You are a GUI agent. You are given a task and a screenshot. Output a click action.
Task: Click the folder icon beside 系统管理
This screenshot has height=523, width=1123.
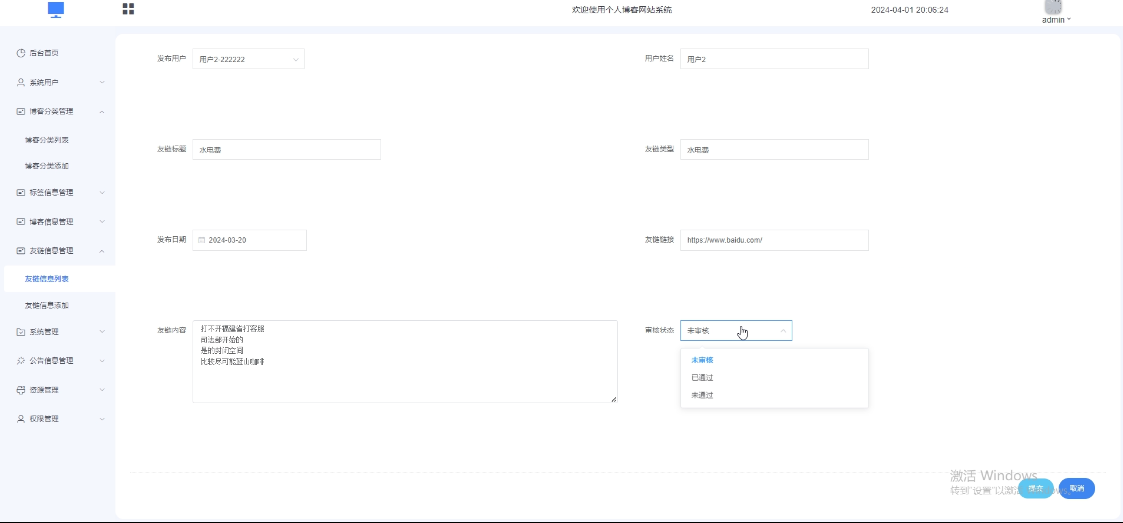[21, 332]
